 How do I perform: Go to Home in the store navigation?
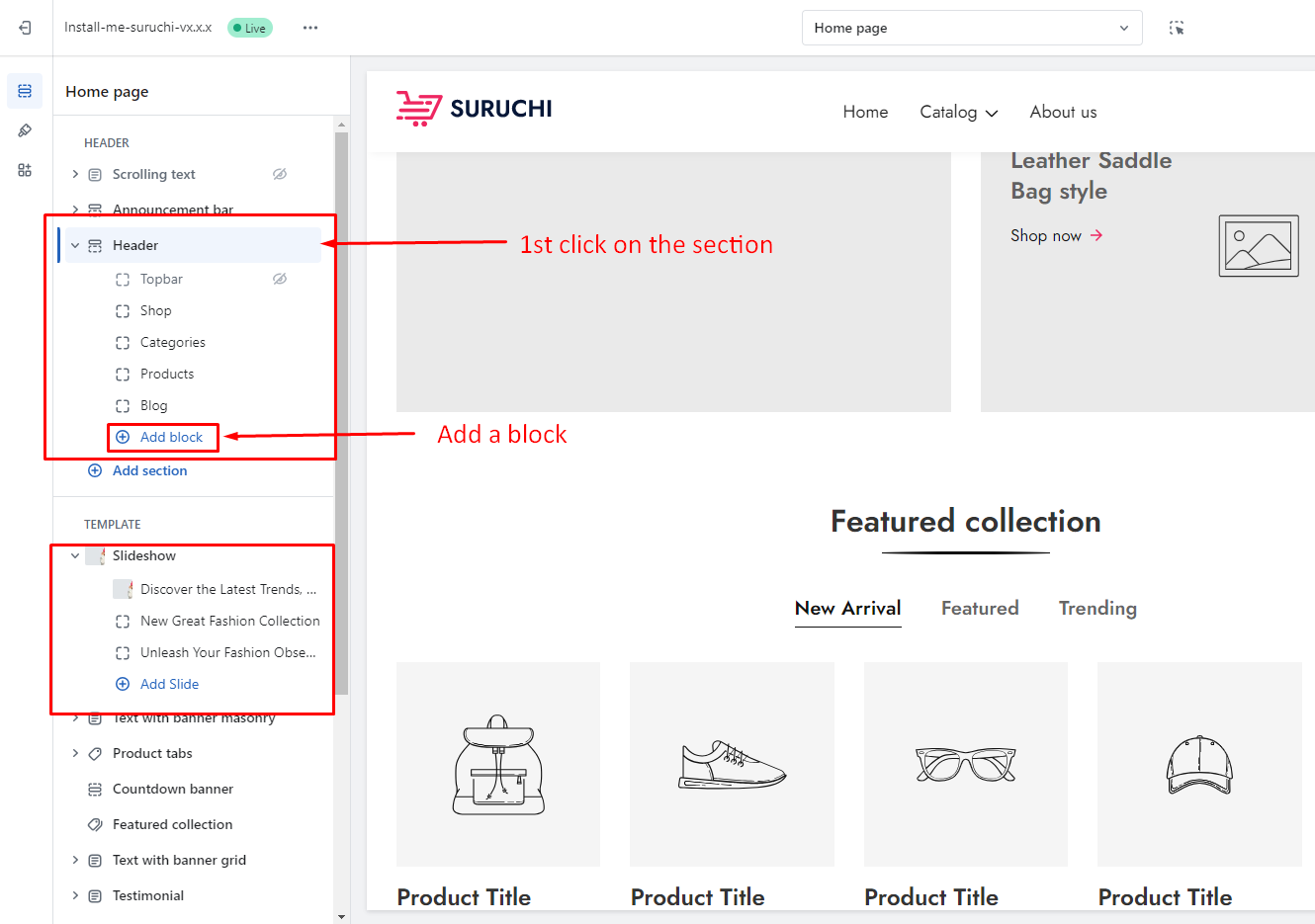[x=865, y=113]
